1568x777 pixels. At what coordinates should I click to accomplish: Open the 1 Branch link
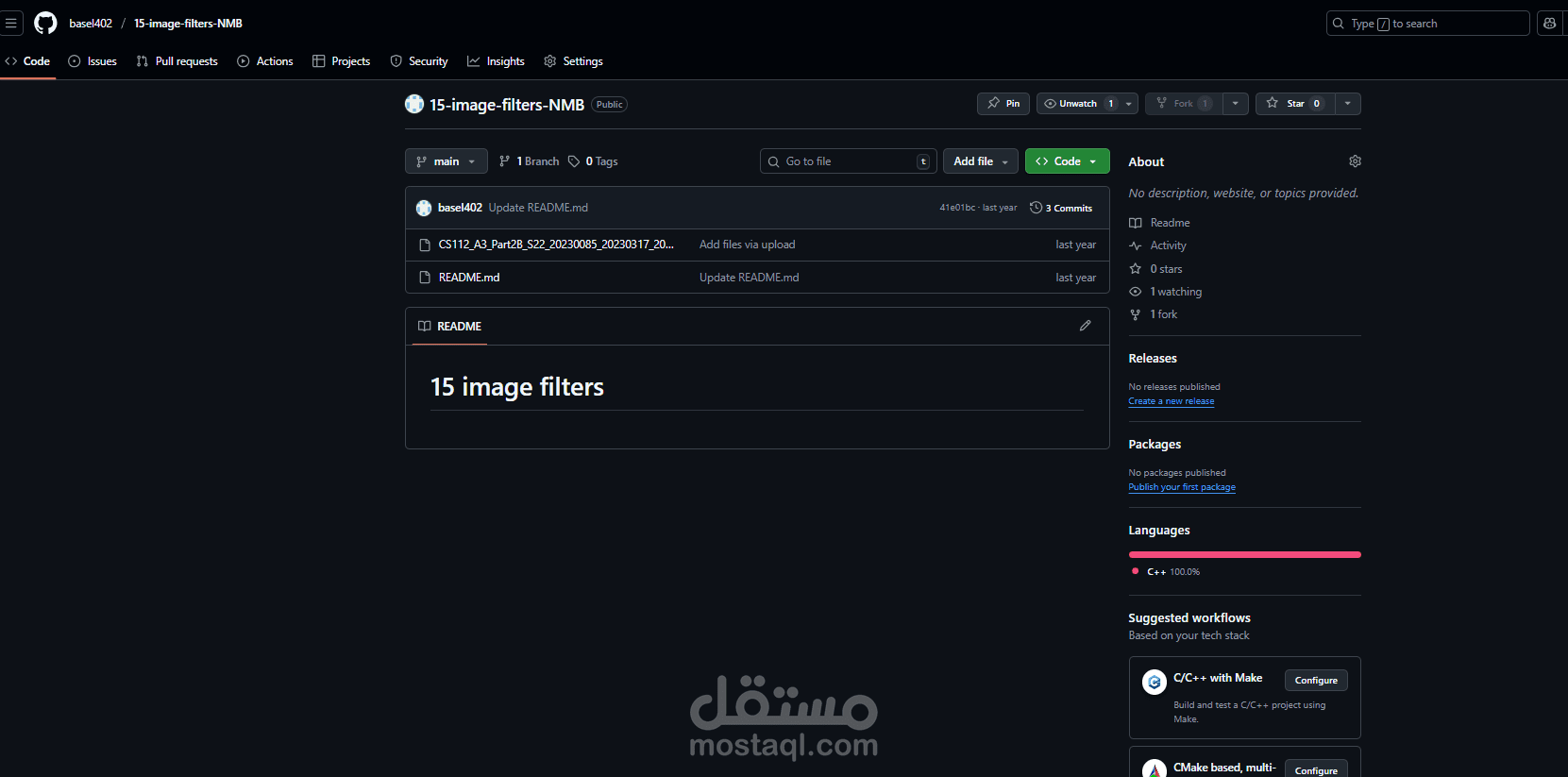point(529,161)
